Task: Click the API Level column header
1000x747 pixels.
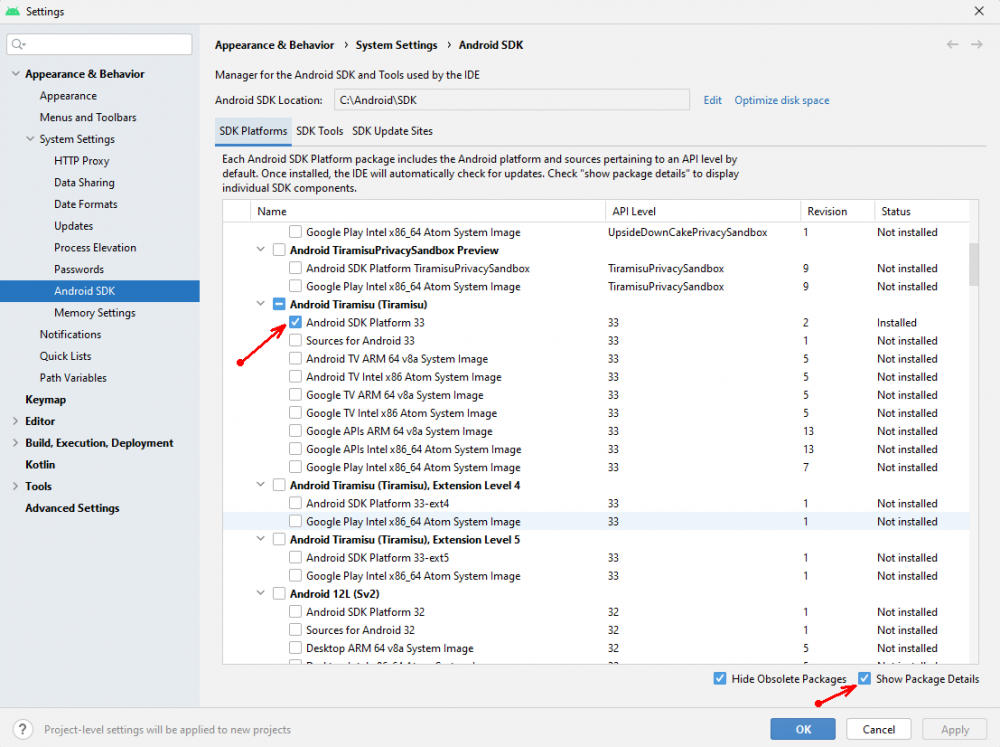Action: pos(702,211)
